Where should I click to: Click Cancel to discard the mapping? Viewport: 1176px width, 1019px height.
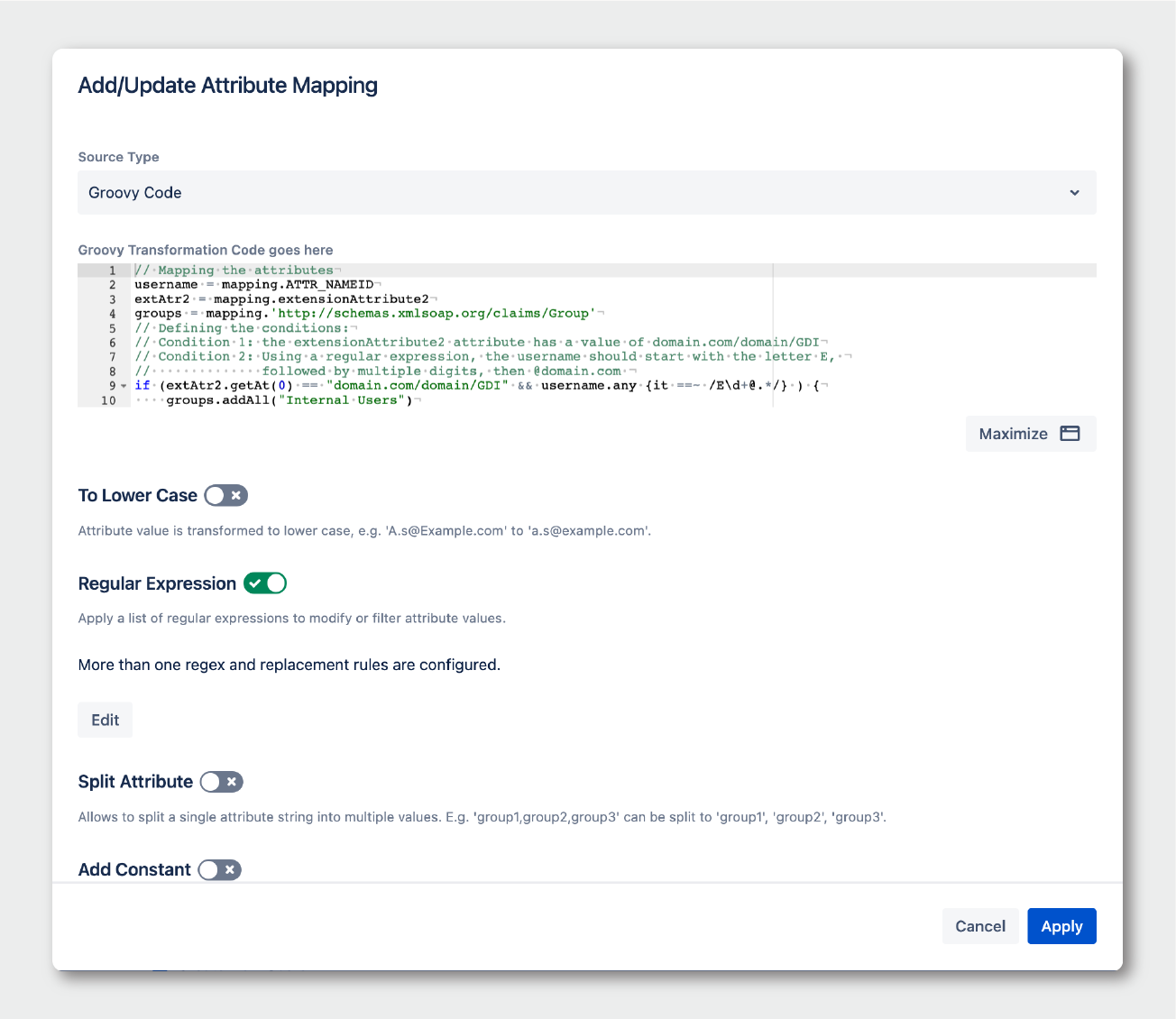coord(980,926)
